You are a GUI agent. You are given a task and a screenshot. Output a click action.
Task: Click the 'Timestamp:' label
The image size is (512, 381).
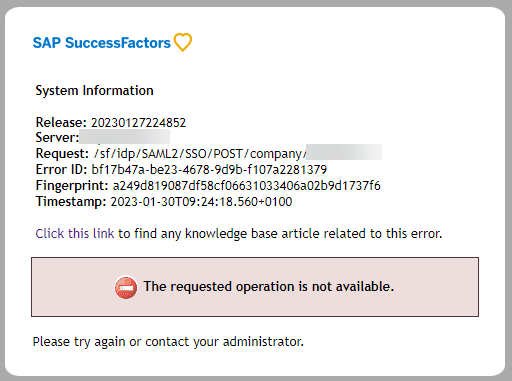click(71, 202)
